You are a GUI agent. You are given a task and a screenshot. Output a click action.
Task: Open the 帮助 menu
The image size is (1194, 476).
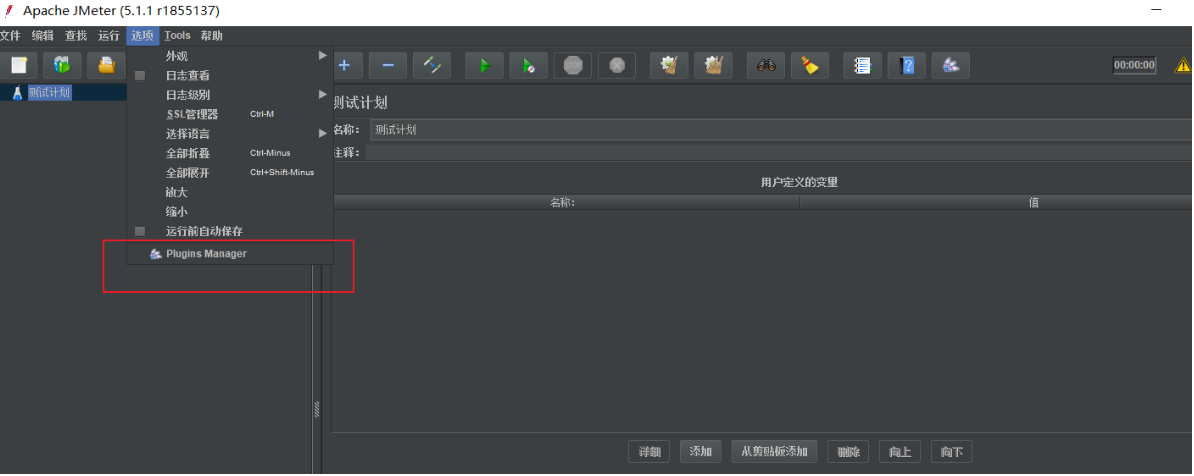(212, 36)
